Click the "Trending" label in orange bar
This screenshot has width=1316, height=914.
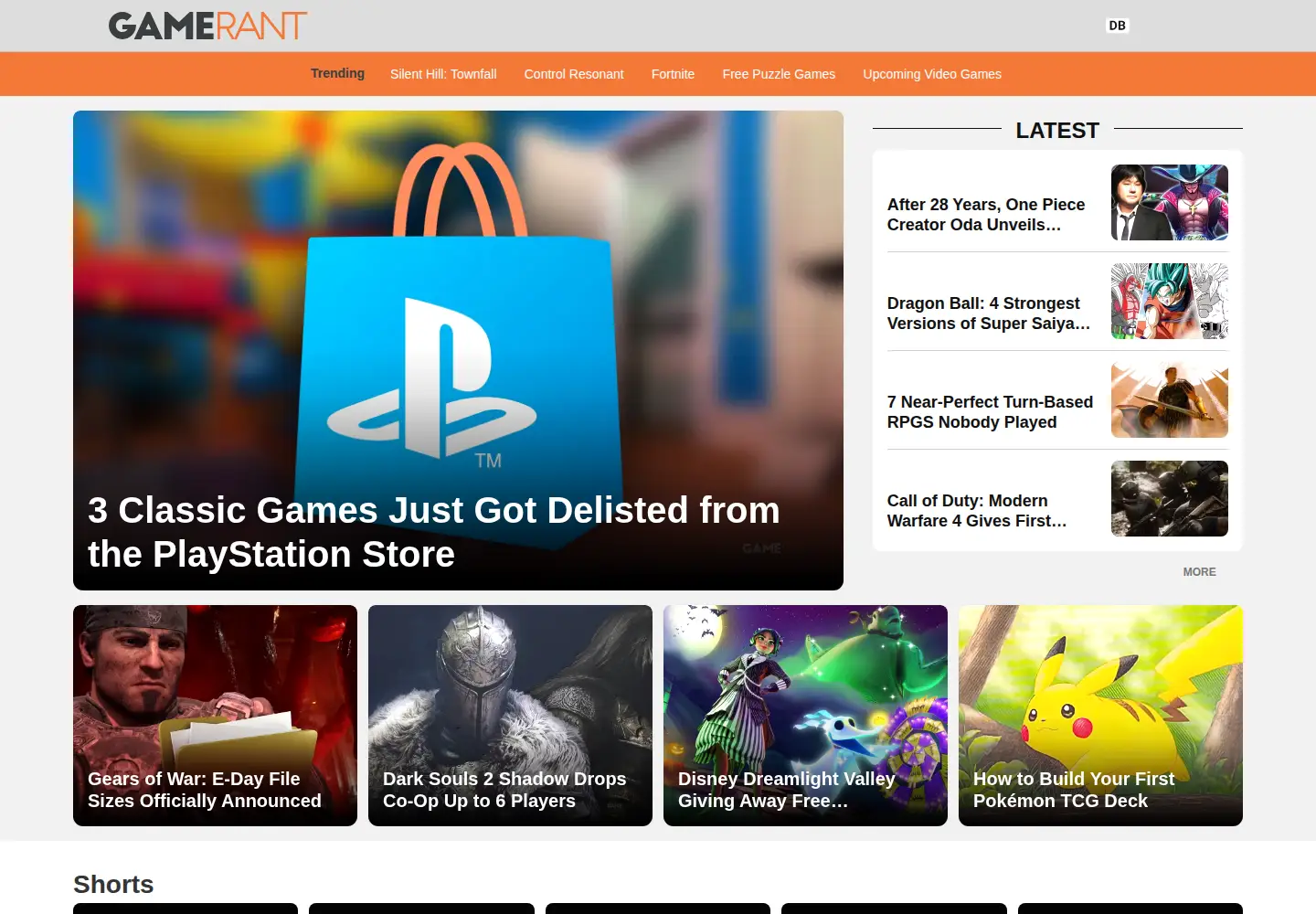click(337, 73)
